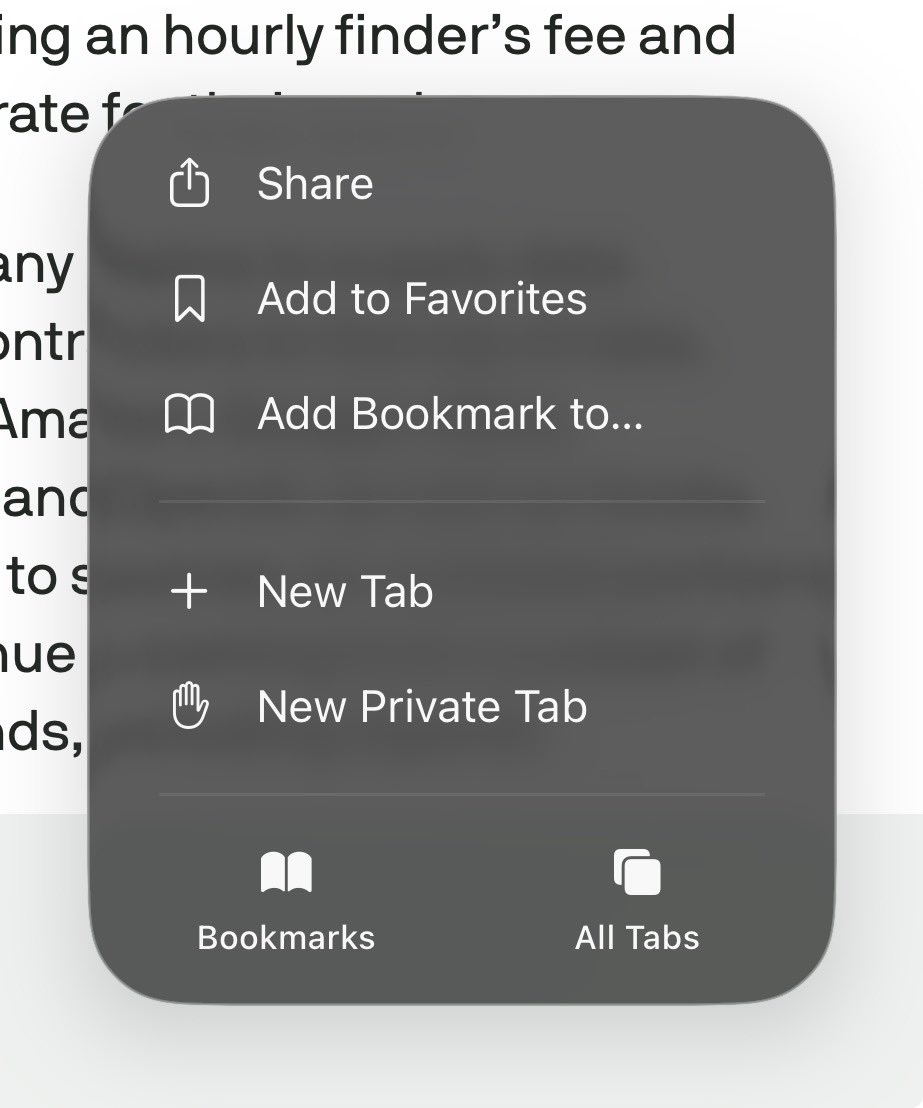Choose New Private Tab text

pyautogui.click(x=422, y=706)
